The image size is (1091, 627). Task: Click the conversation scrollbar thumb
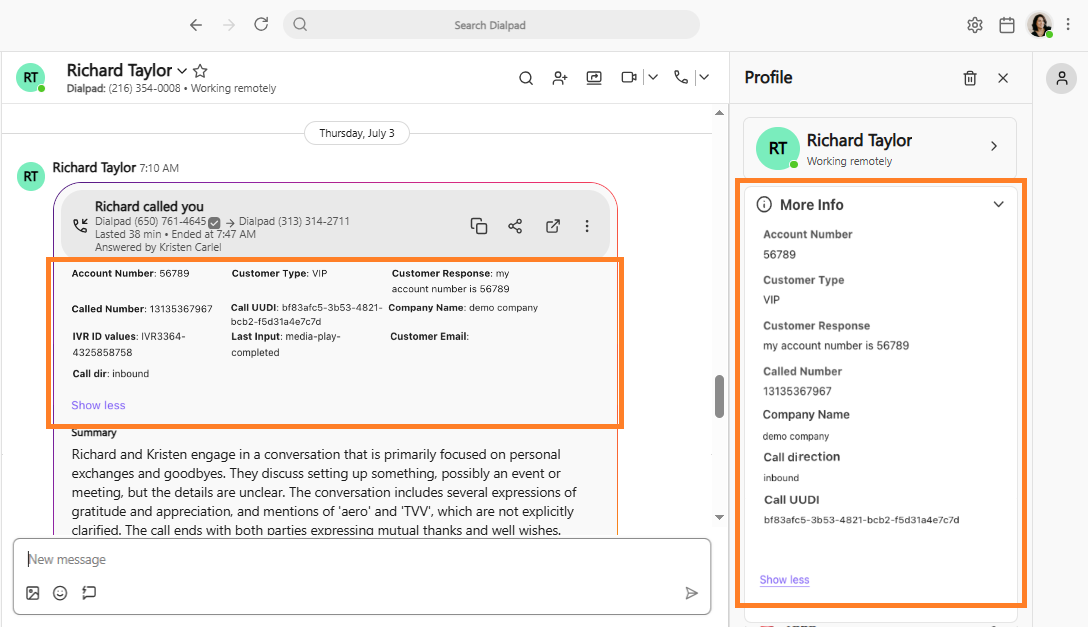tap(719, 397)
